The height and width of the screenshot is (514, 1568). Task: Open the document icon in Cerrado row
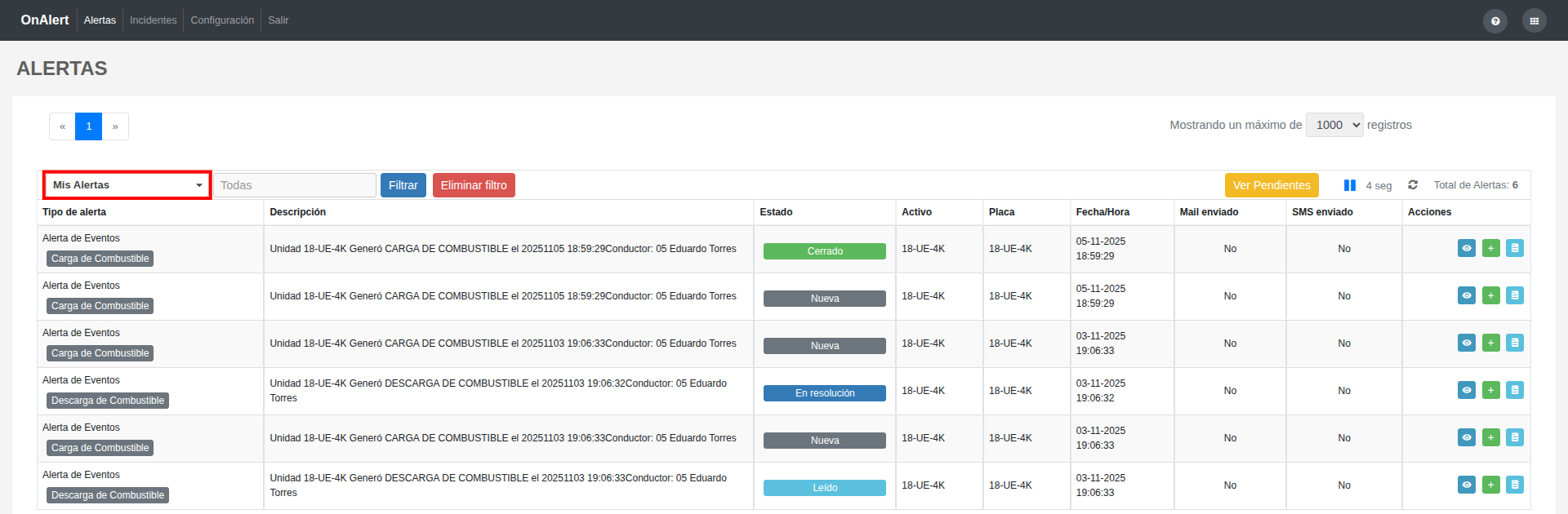(1515, 248)
